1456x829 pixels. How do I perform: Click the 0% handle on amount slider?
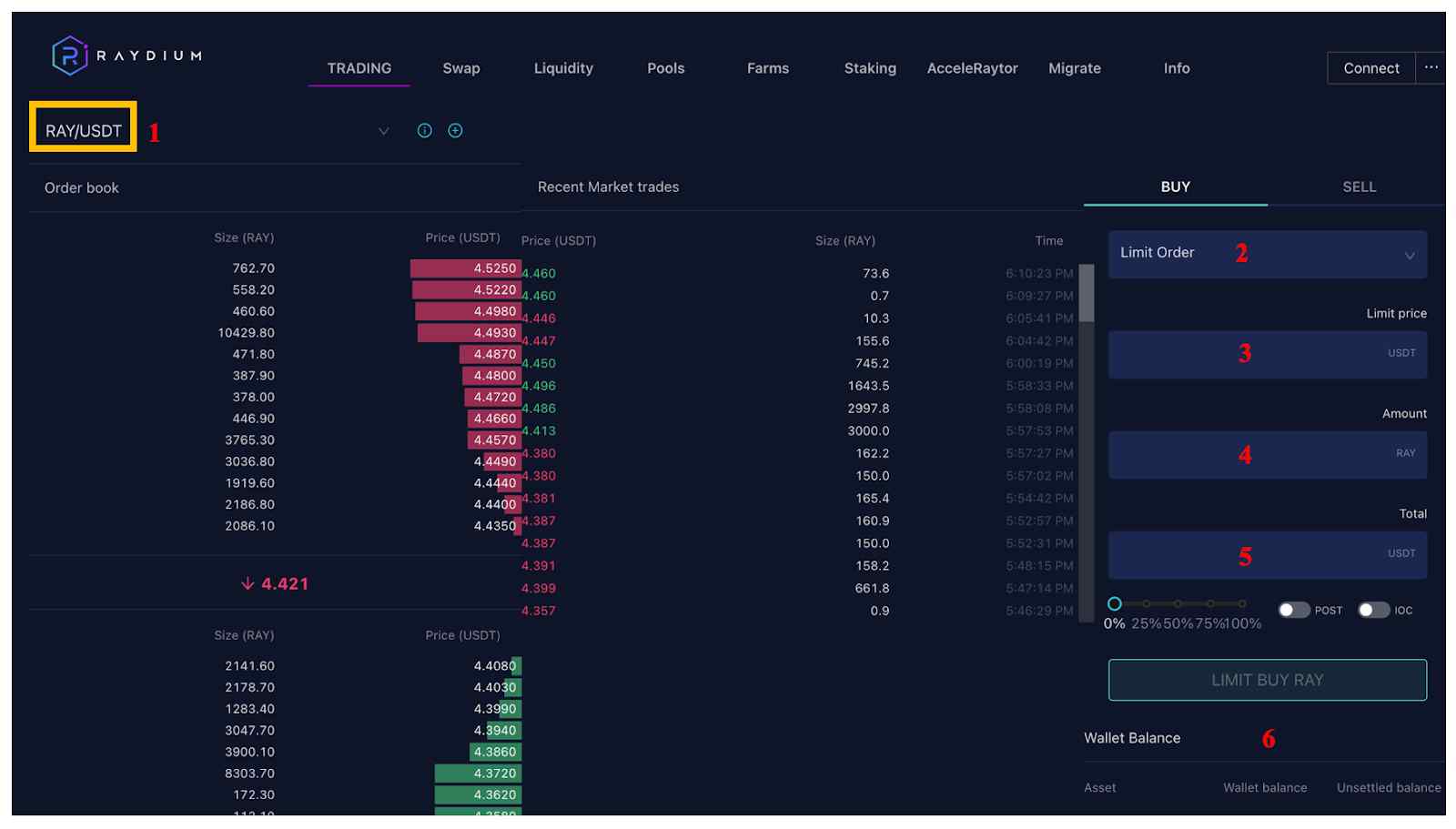click(1114, 603)
